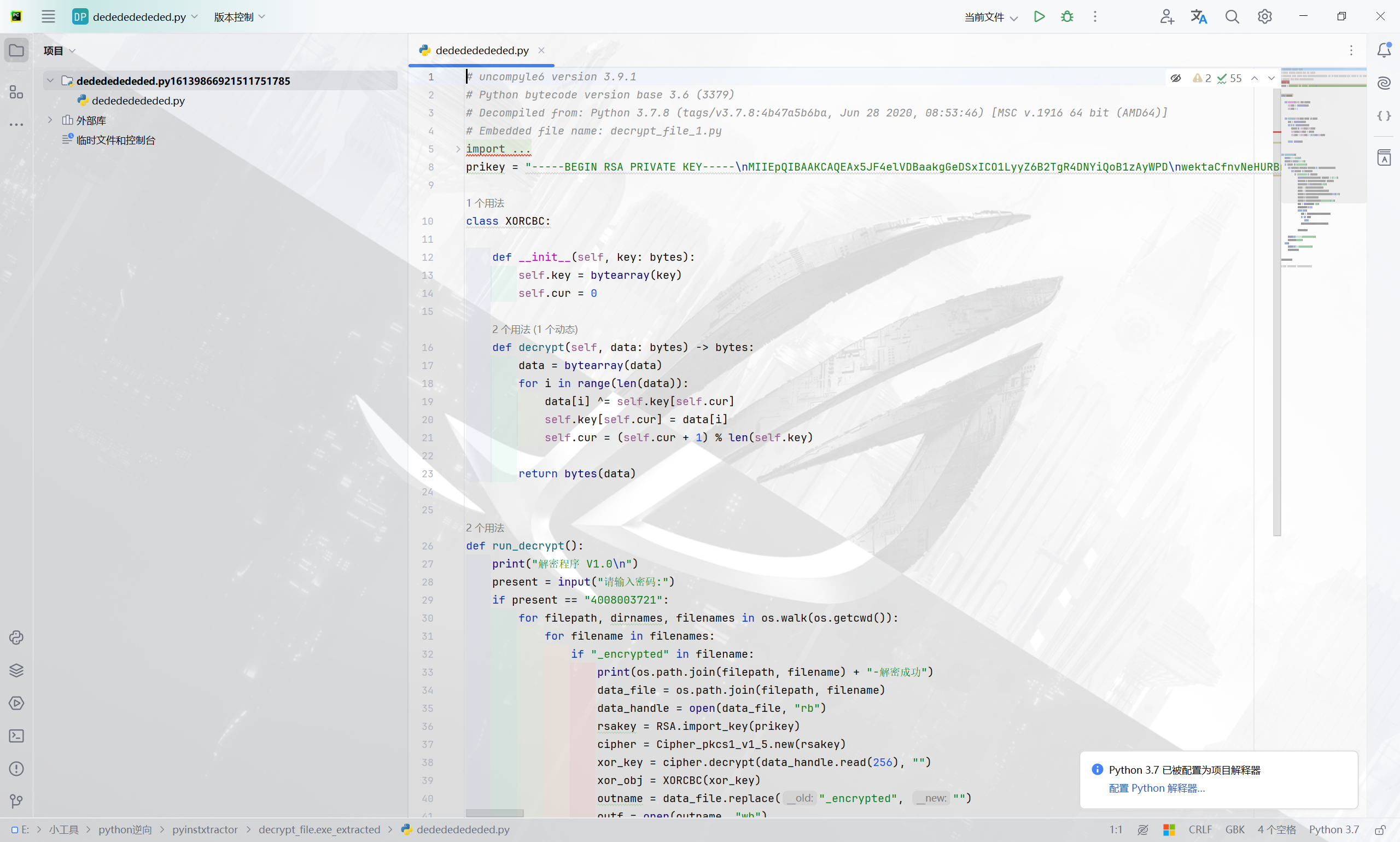Click 2 个用法 (1 个动态) hint above decrypt
The width and height of the screenshot is (1400, 842).
click(535, 330)
